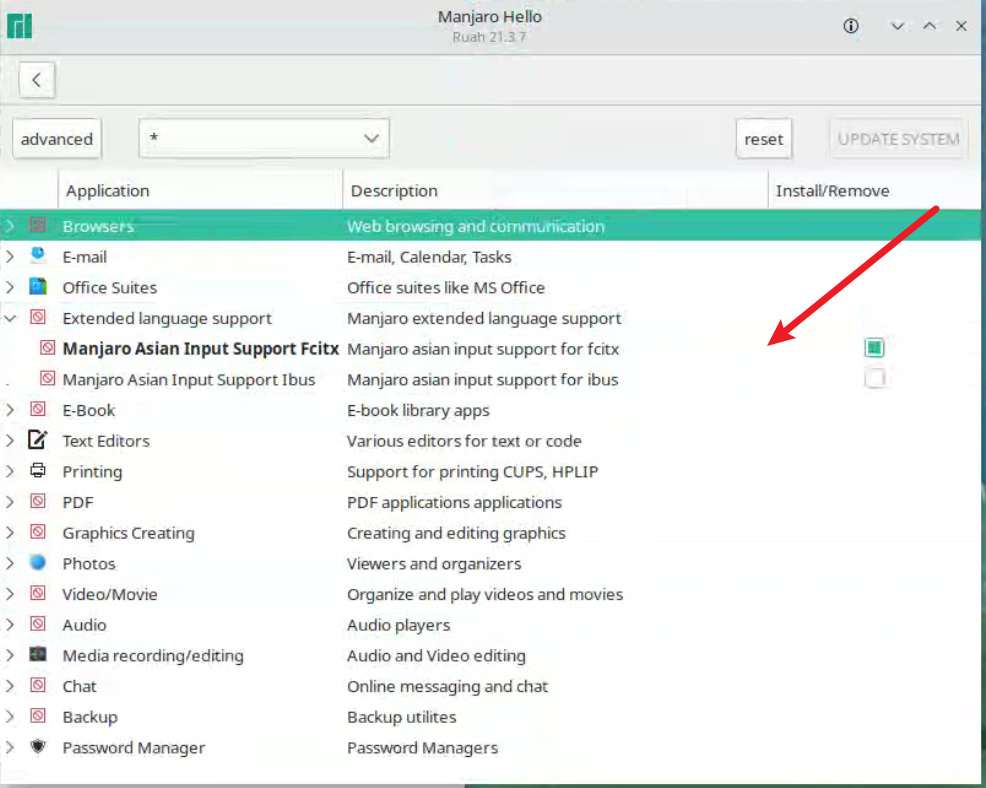Collapse the Extended language support group
This screenshot has height=788, width=986.
[x=10, y=318]
